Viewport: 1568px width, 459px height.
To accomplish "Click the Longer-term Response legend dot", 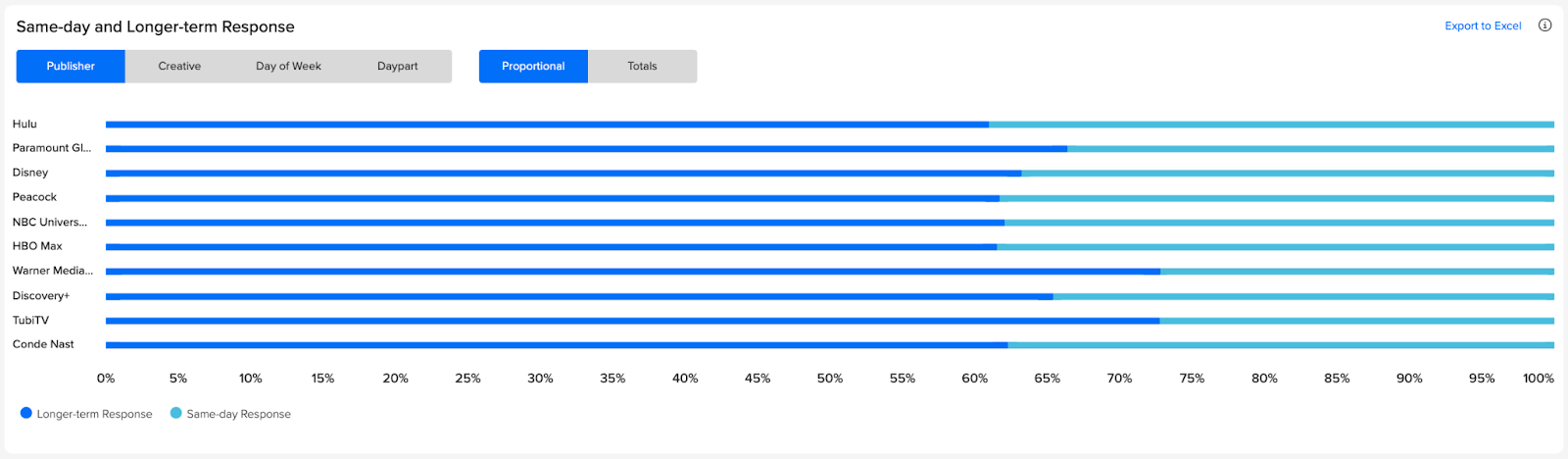I will [x=26, y=413].
